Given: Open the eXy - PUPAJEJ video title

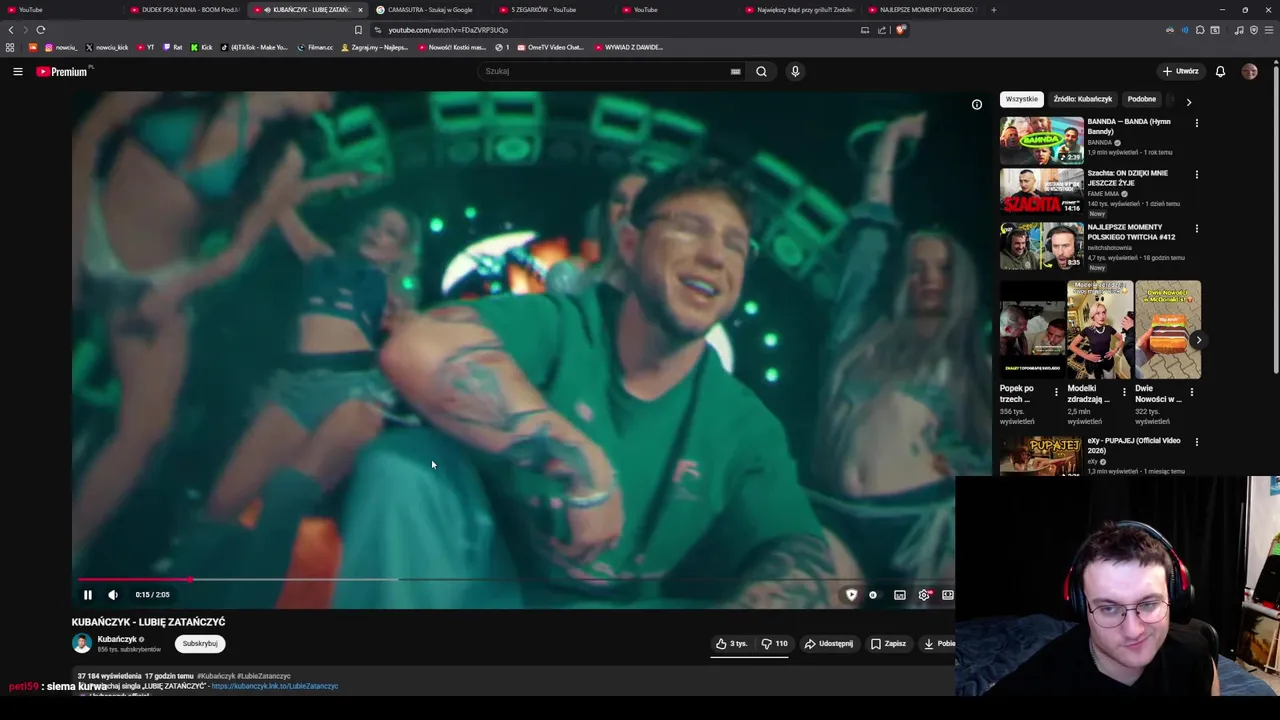Looking at the screenshot, I should [1134, 445].
